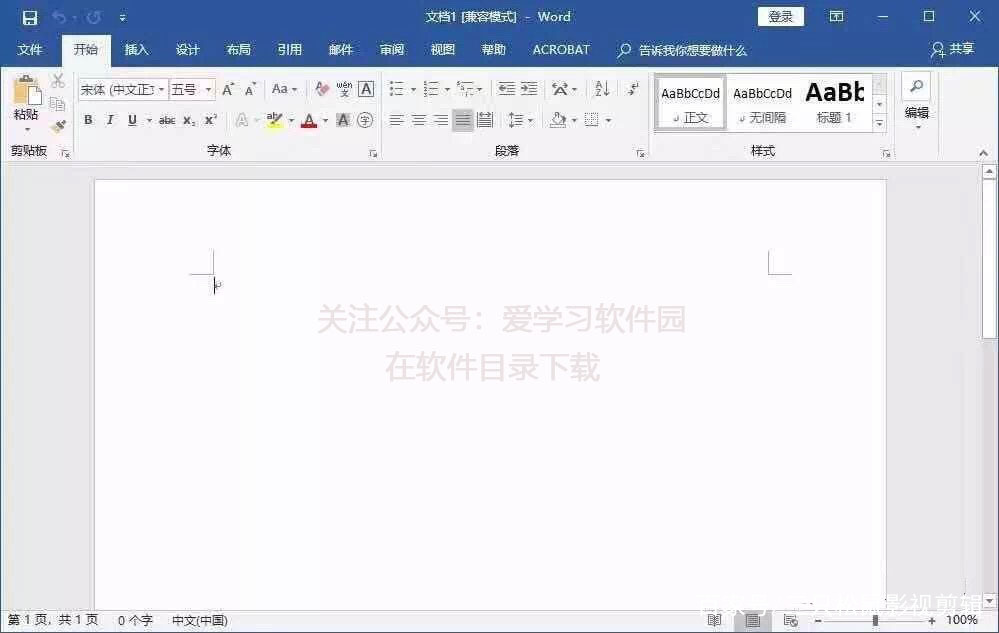Increase font size with the grow font icon
999x633 pixels.
228,89
